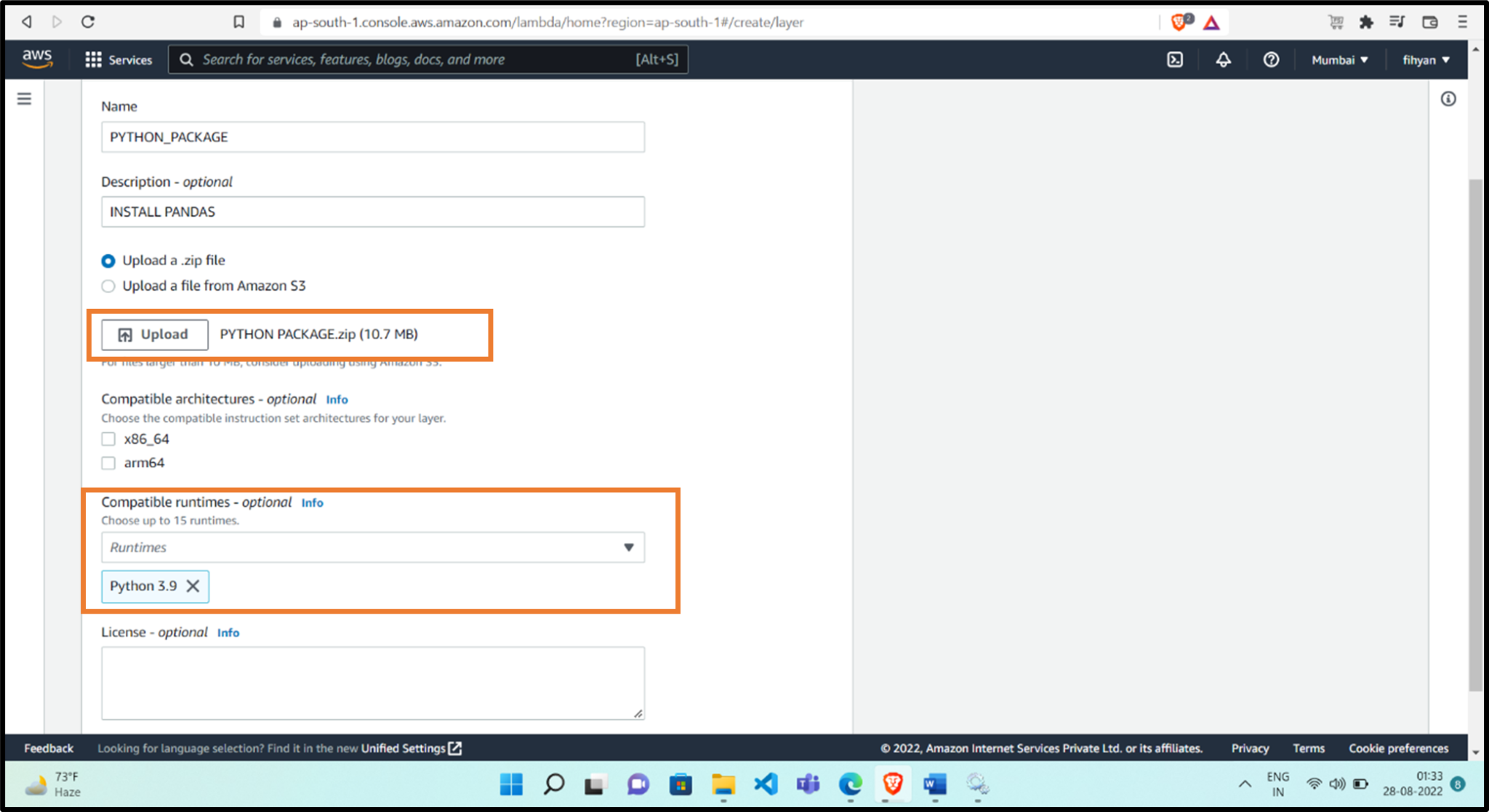Expand the hamburger side navigation menu
The image size is (1489, 812).
tap(24, 99)
